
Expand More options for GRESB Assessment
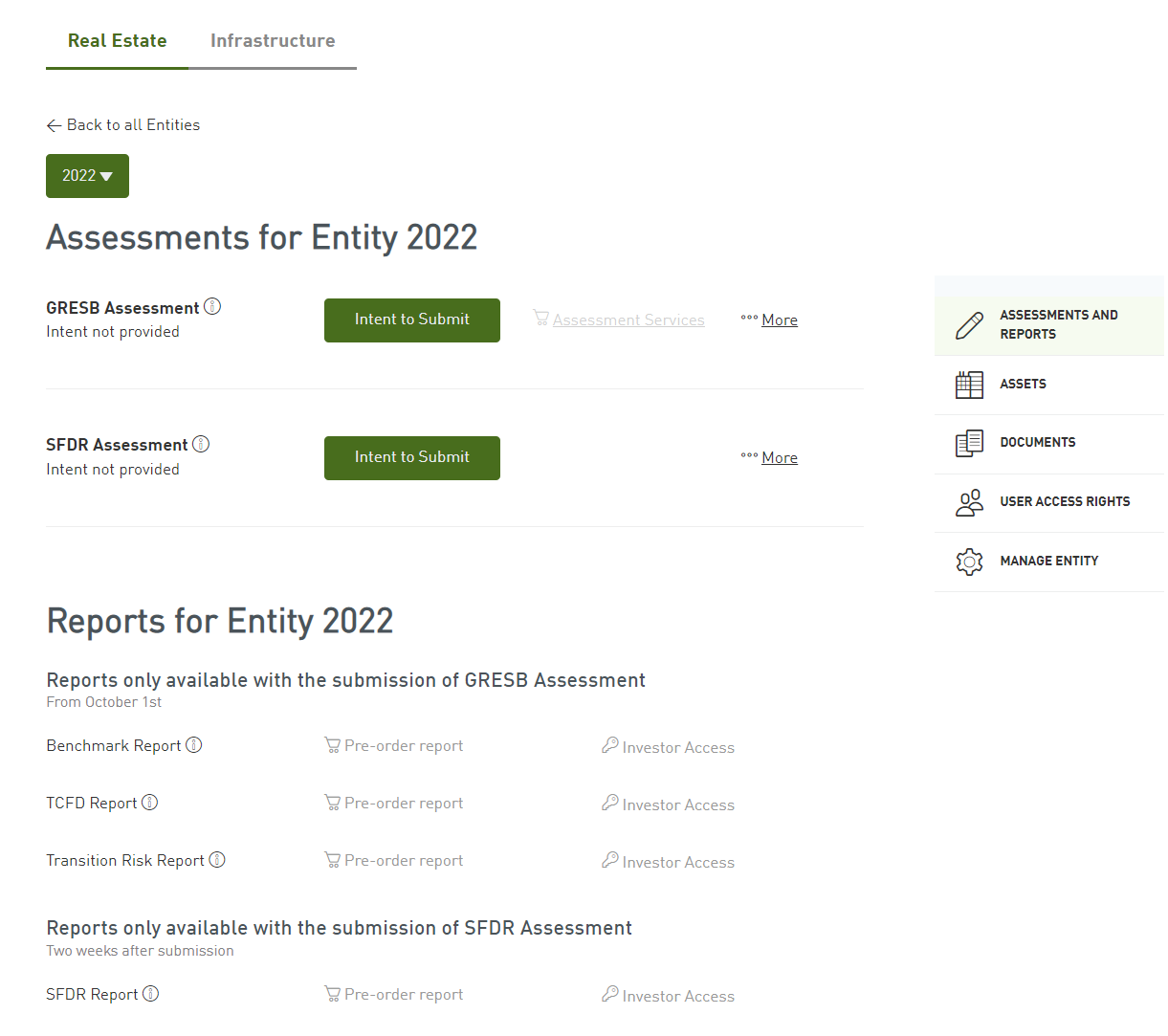780,320
